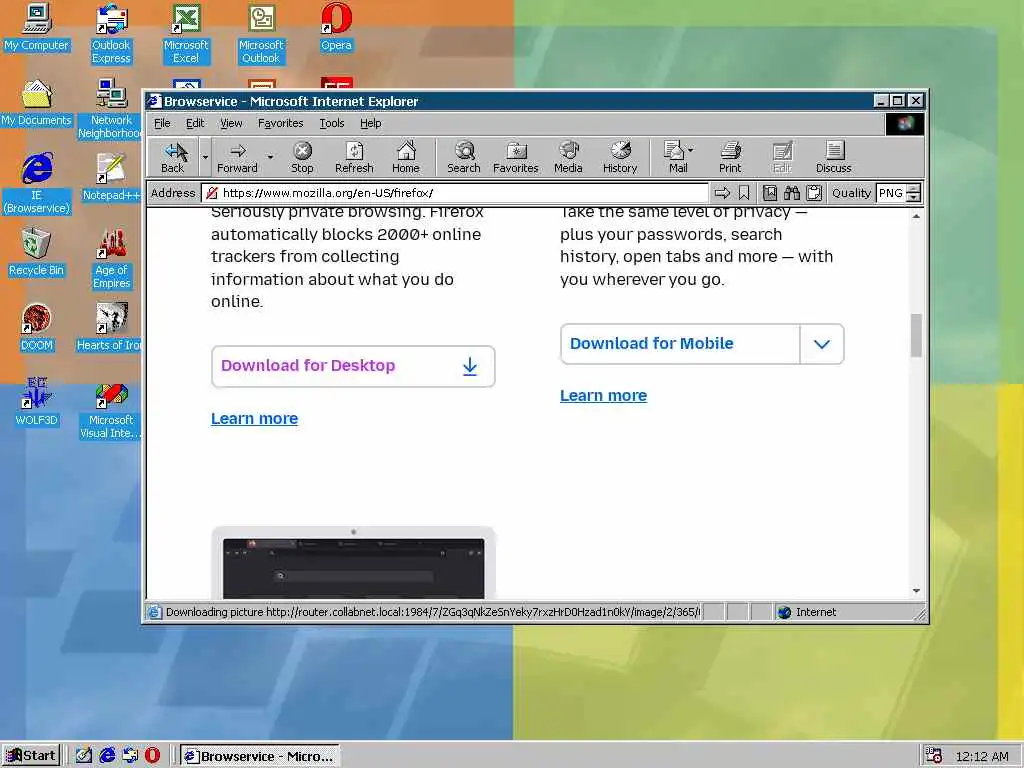The image size is (1024, 768).
Task: Select the My Documents desktop icon
Action: (37, 103)
